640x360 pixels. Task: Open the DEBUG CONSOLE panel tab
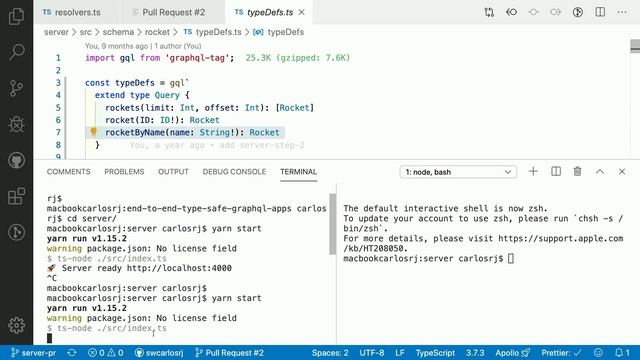[x=234, y=172]
